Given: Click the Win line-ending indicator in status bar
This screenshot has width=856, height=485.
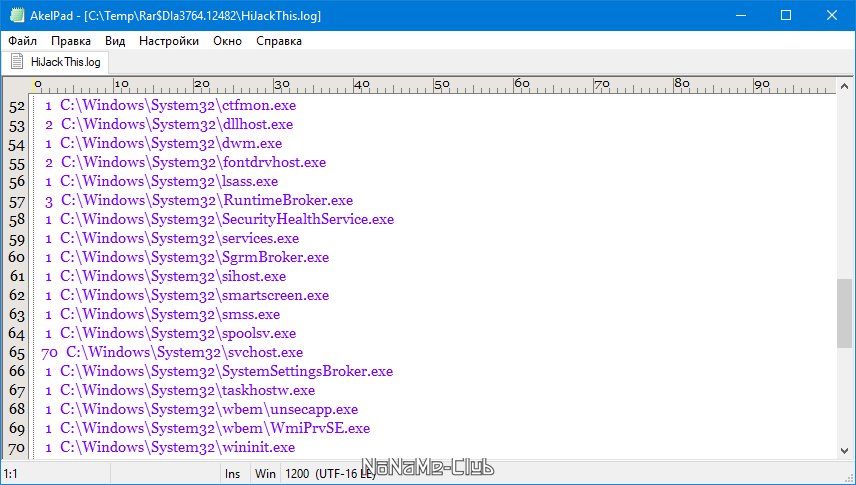Looking at the screenshot, I should [x=265, y=474].
